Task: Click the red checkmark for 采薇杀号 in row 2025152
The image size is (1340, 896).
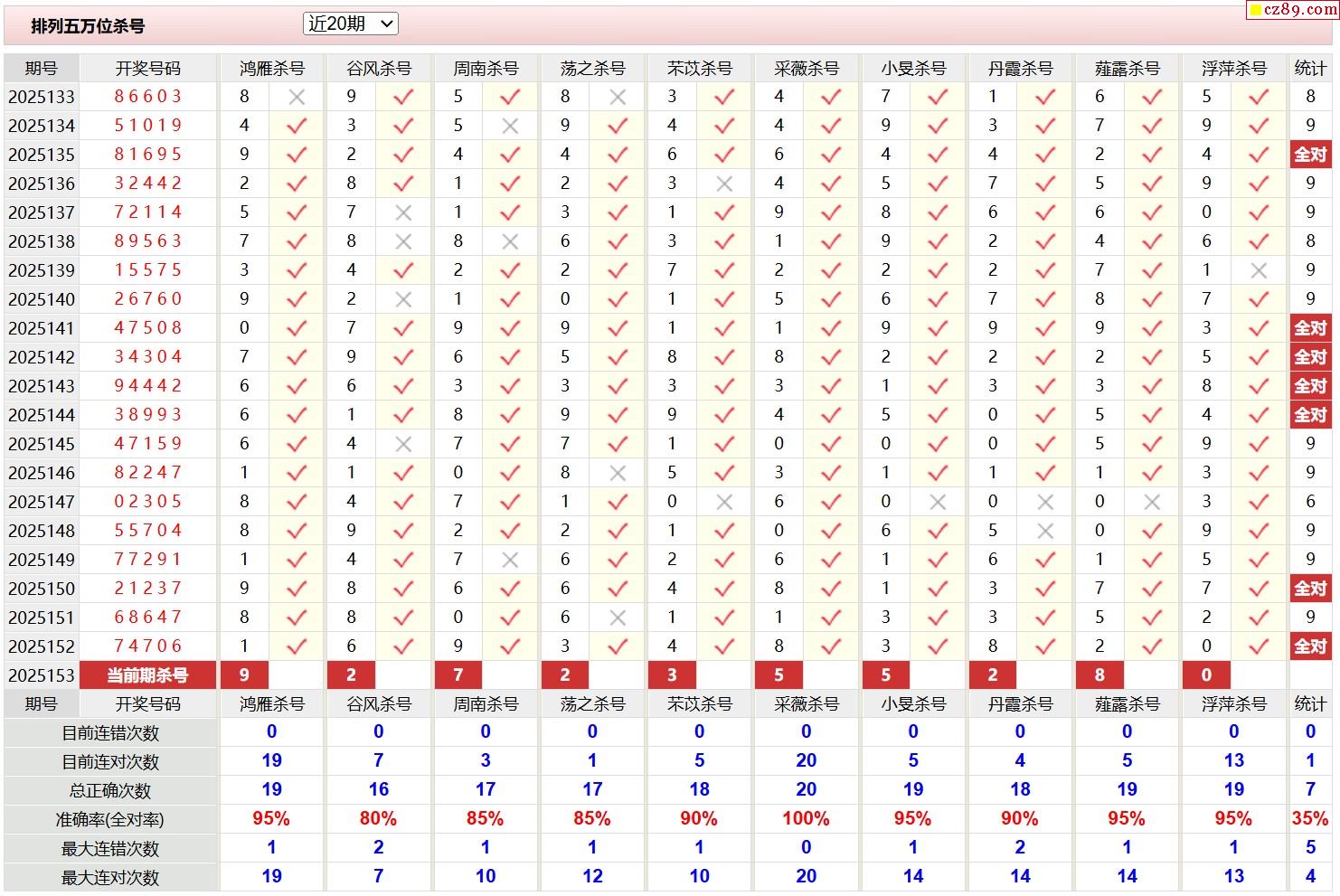Action: point(831,646)
